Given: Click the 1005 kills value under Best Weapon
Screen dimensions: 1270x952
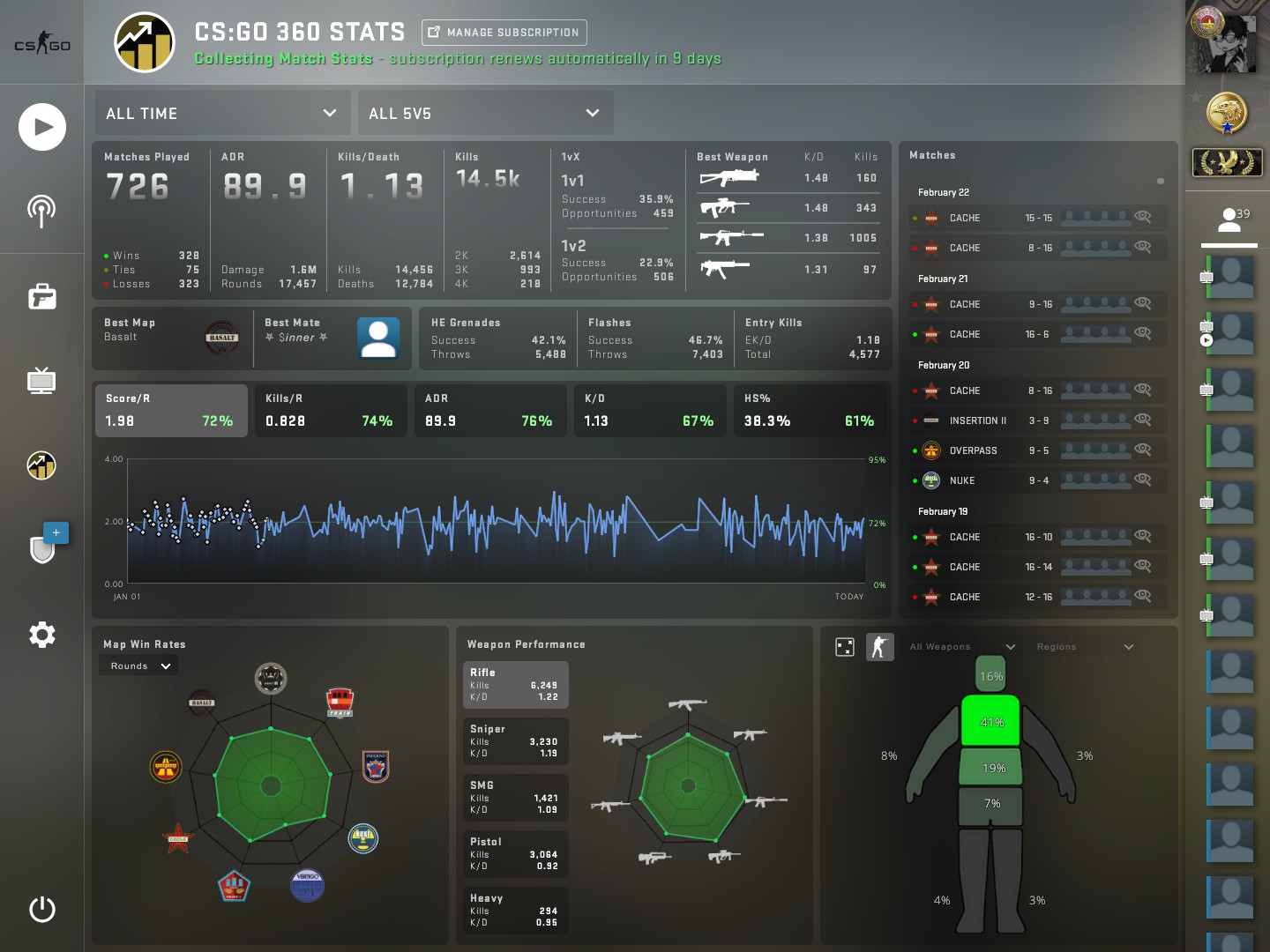Looking at the screenshot, I should [x=863, y=238].
